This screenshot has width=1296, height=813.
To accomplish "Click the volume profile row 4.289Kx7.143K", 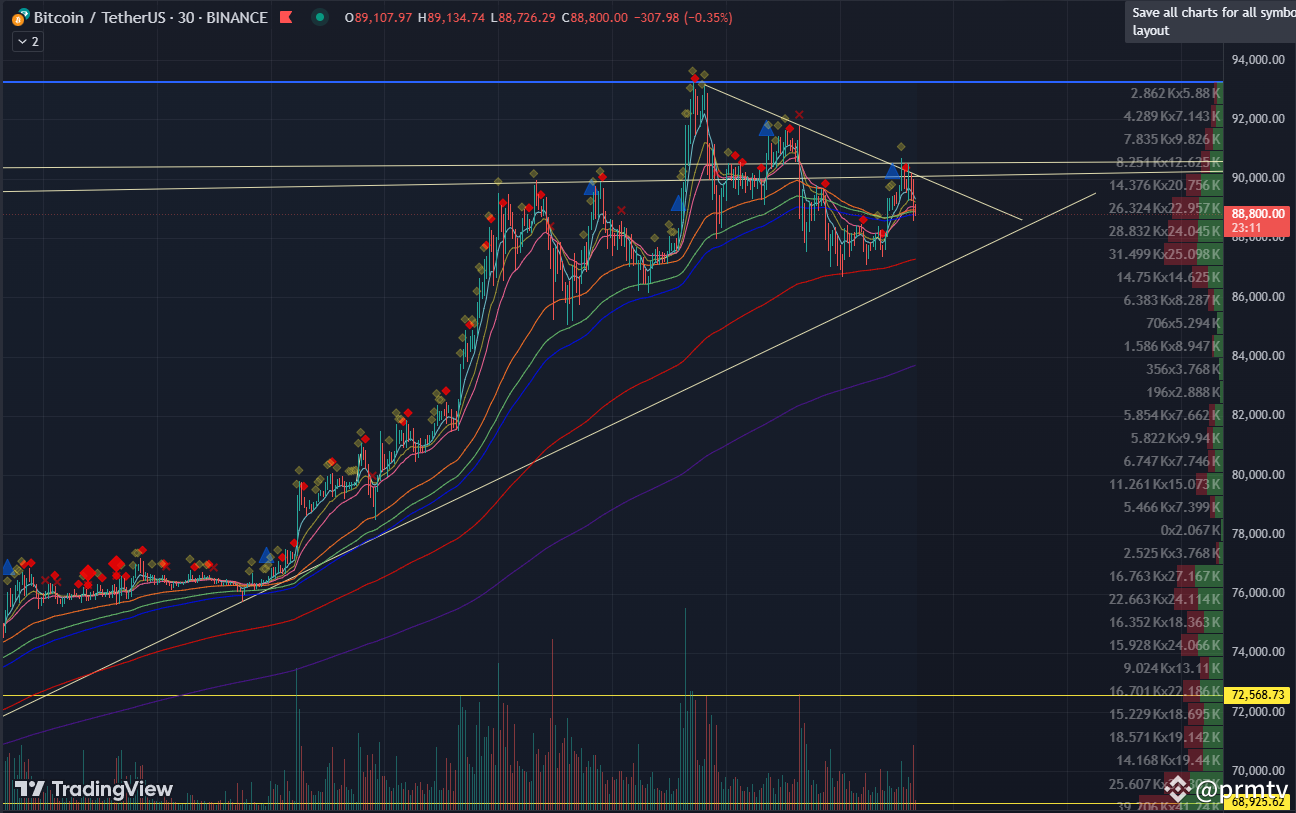I will point(1172,116).
